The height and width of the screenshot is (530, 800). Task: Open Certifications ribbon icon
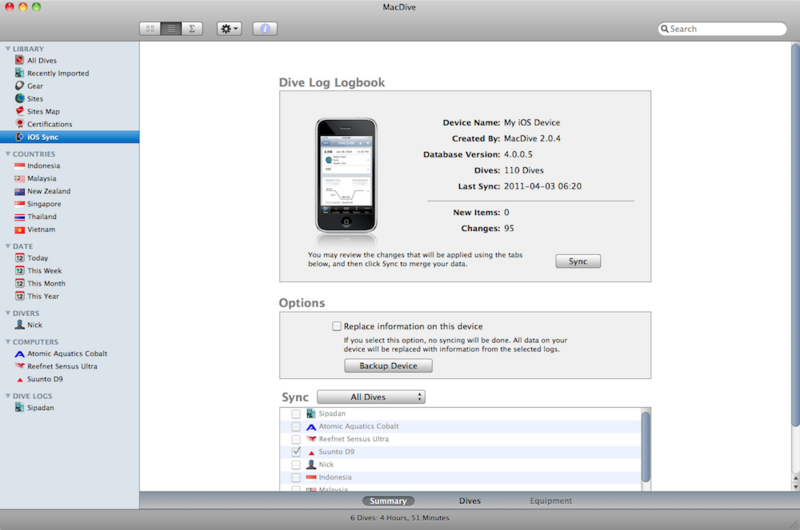click(x=19, y=124)
